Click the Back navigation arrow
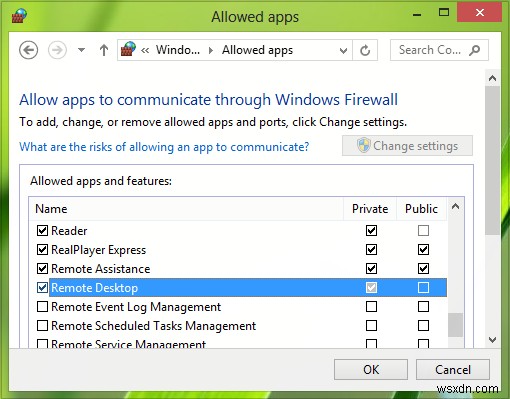510x399 pixels. 28,50
